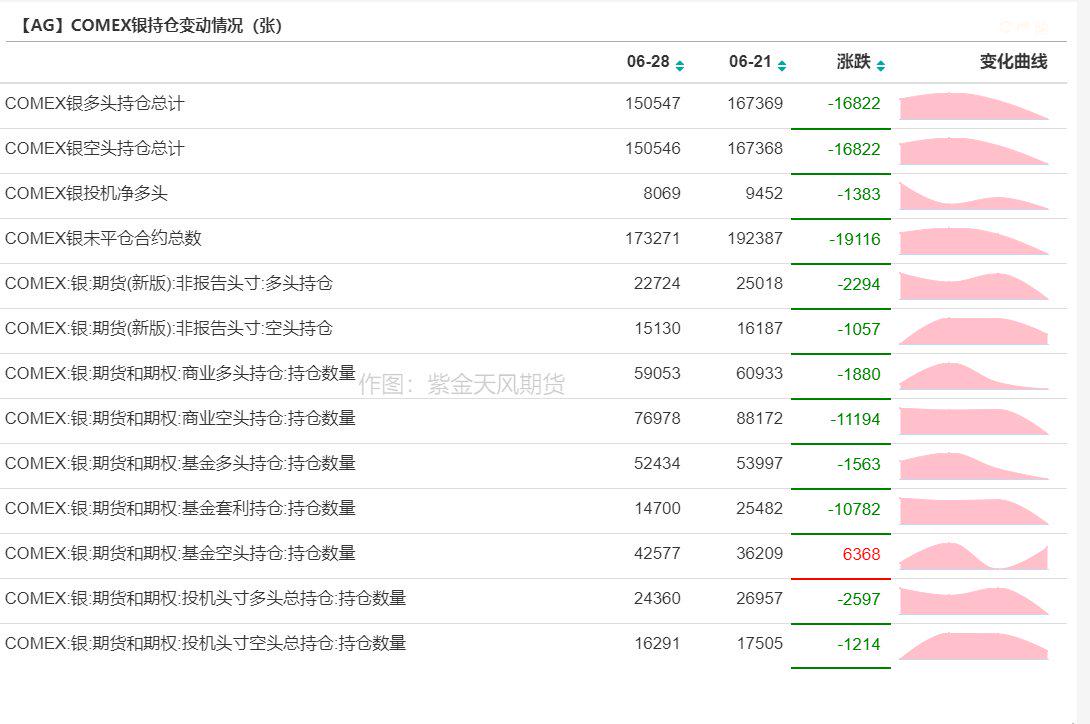
Task: Click the -1880 change value
Action: [x=859, y=374]
